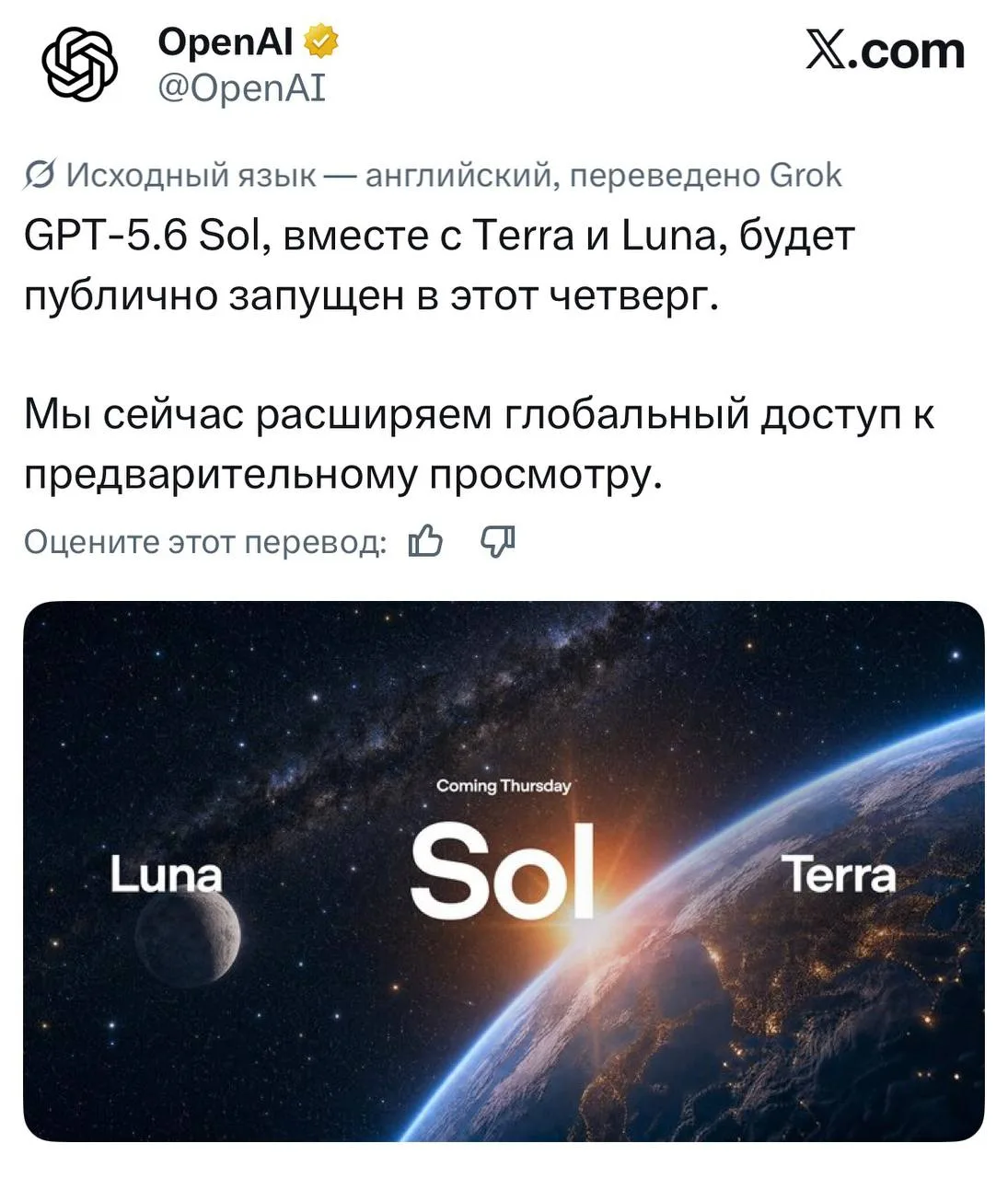
Task: Click the OpenAI logo avatar
Action: point(81,64)
